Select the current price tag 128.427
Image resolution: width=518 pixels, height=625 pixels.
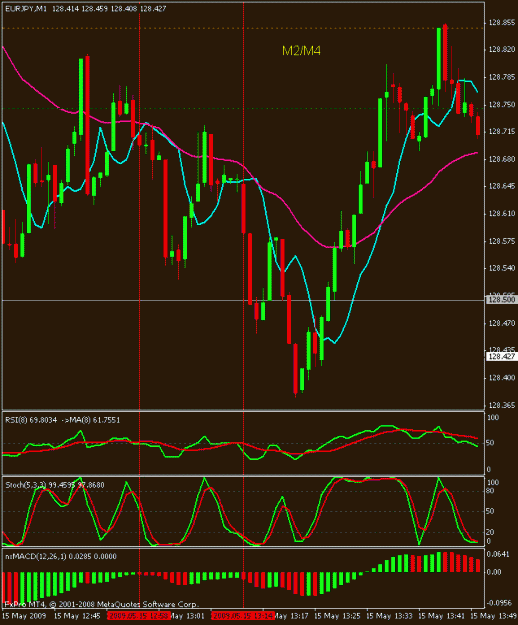(x=502, y=356)
